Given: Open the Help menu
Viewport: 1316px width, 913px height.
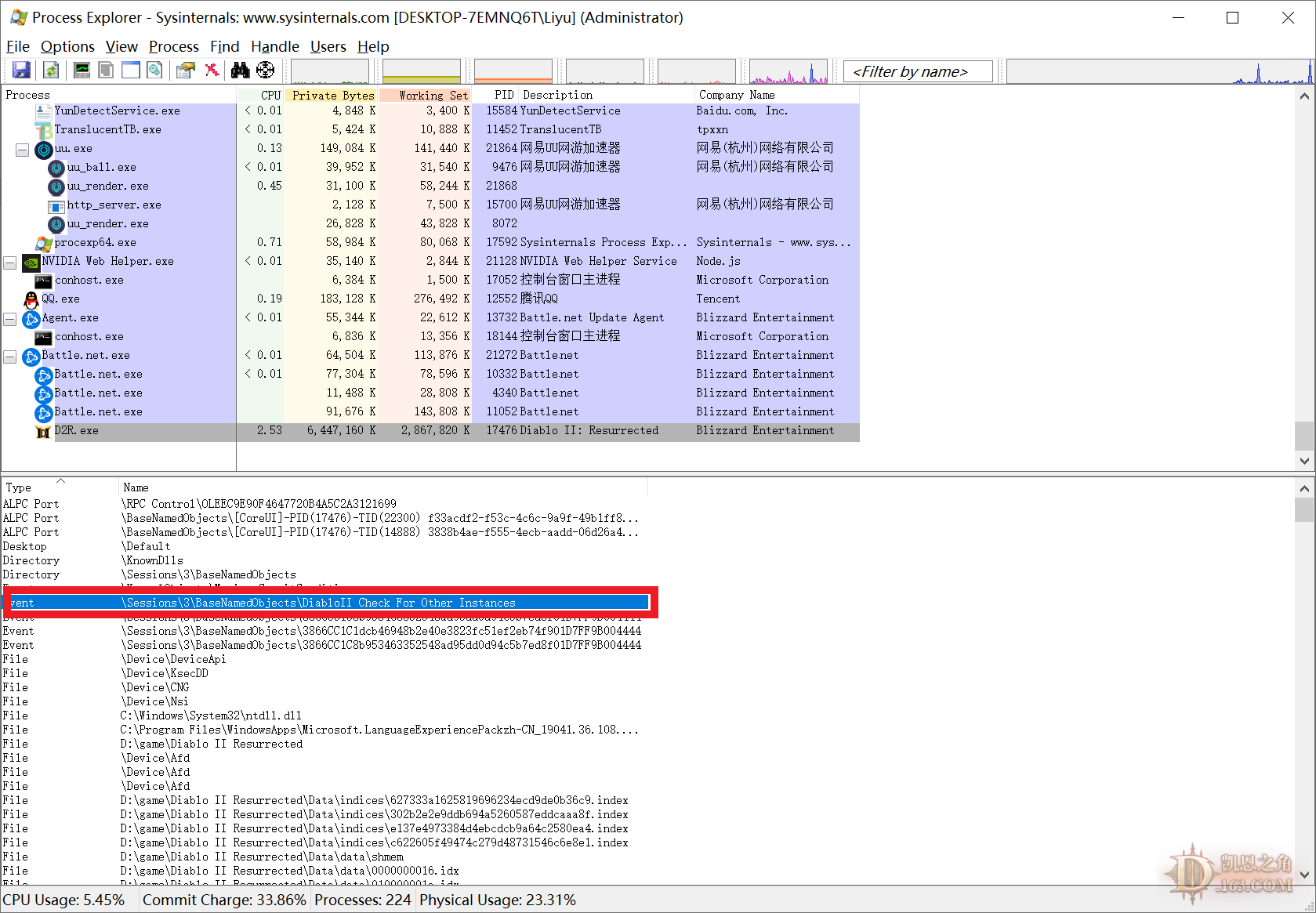Looking at the screenshot, I should 373,46.
